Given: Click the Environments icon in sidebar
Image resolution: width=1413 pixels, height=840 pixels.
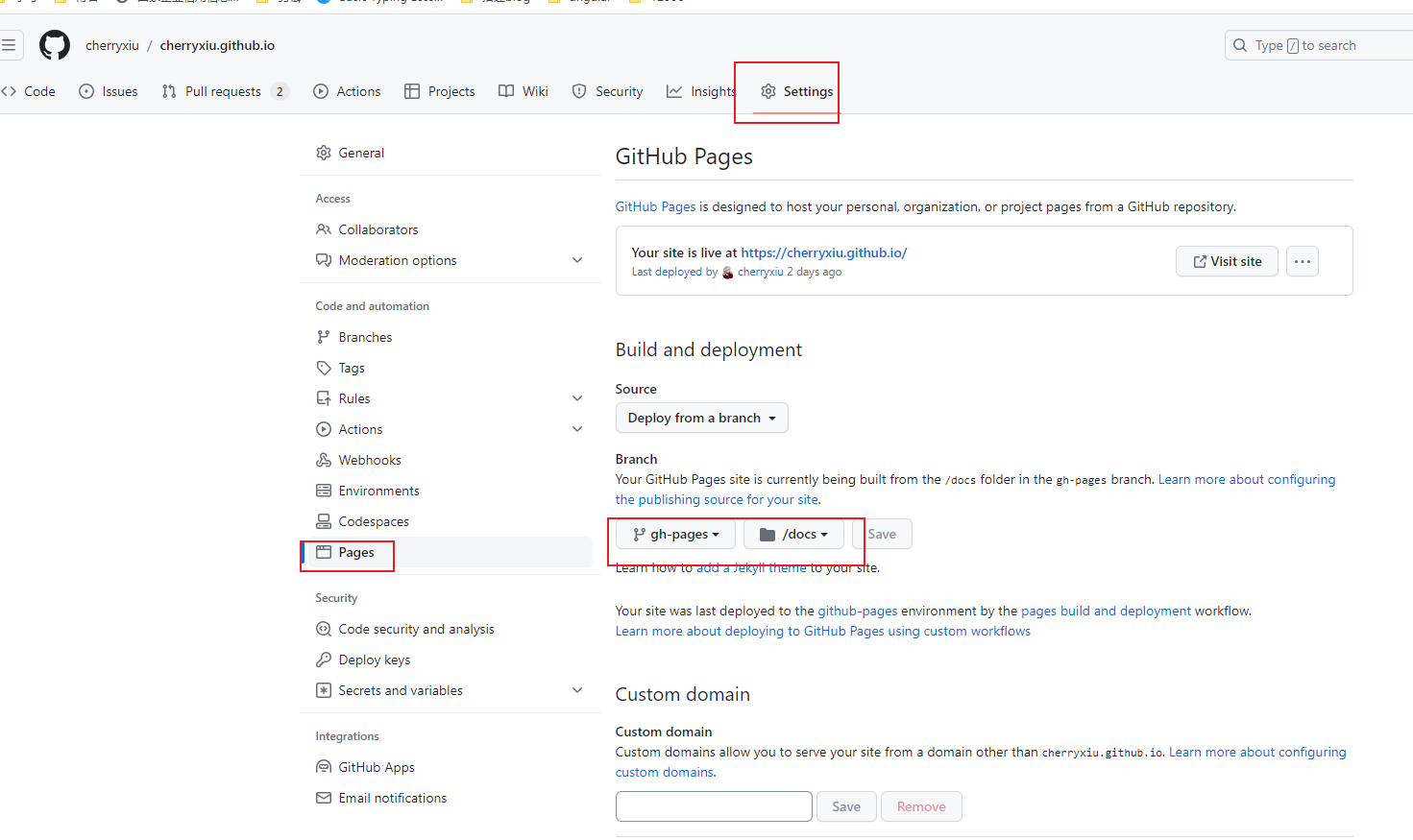Looking at the screenshot, I should pyautogui.click(x=324, y=491).
